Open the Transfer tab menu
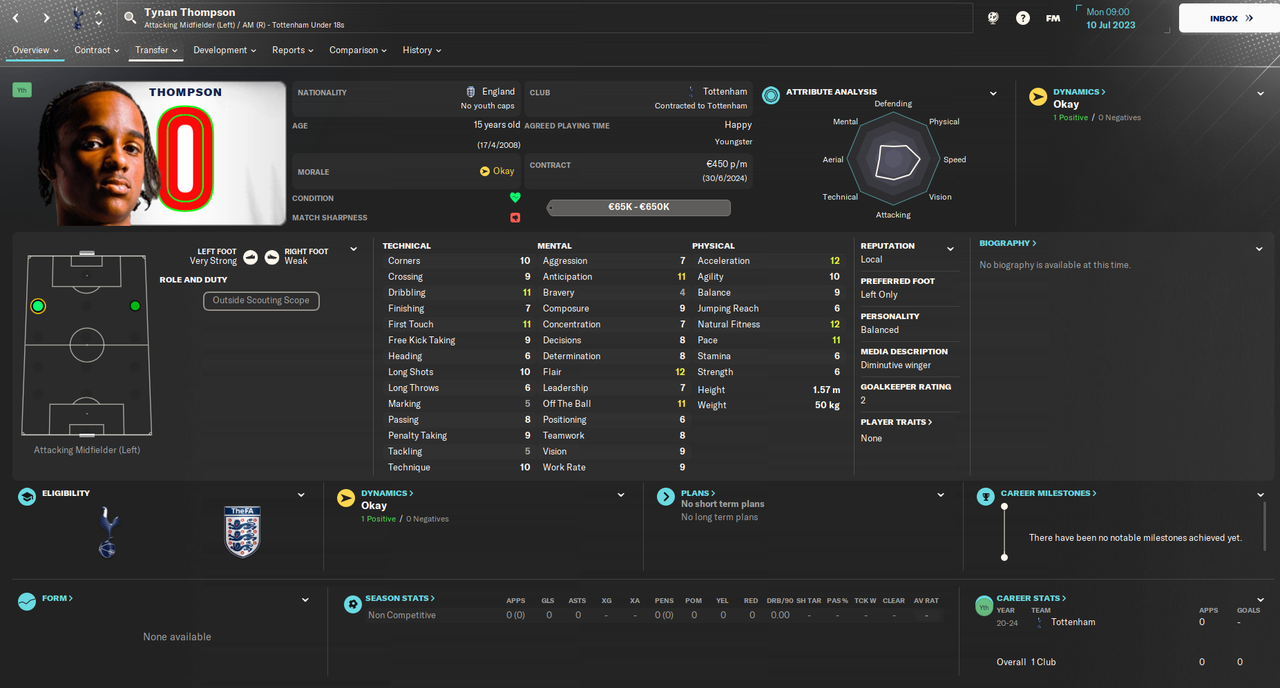The width and height of the screenshot is (1280, 688). pos(157,50)
